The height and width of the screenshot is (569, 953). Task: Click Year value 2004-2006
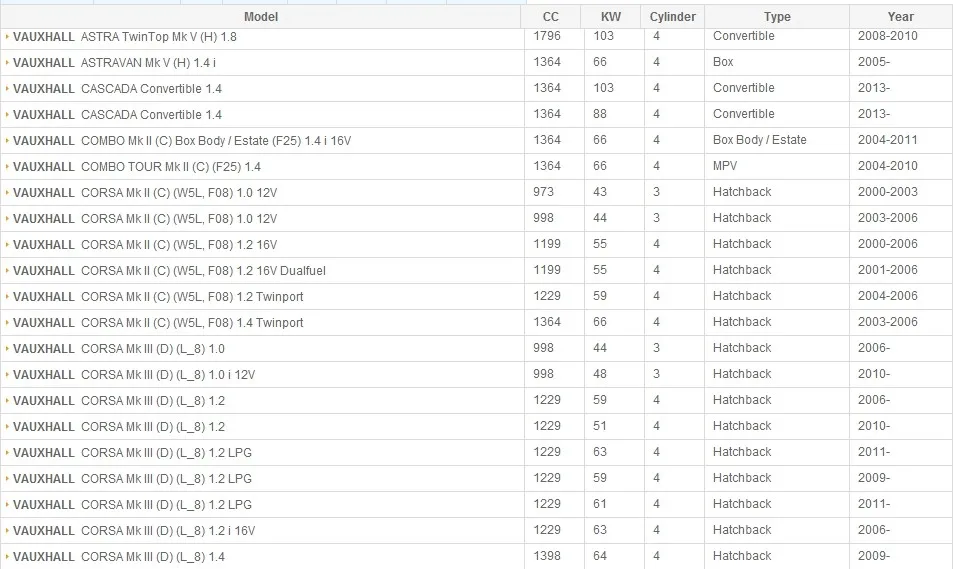coord(888,296)
